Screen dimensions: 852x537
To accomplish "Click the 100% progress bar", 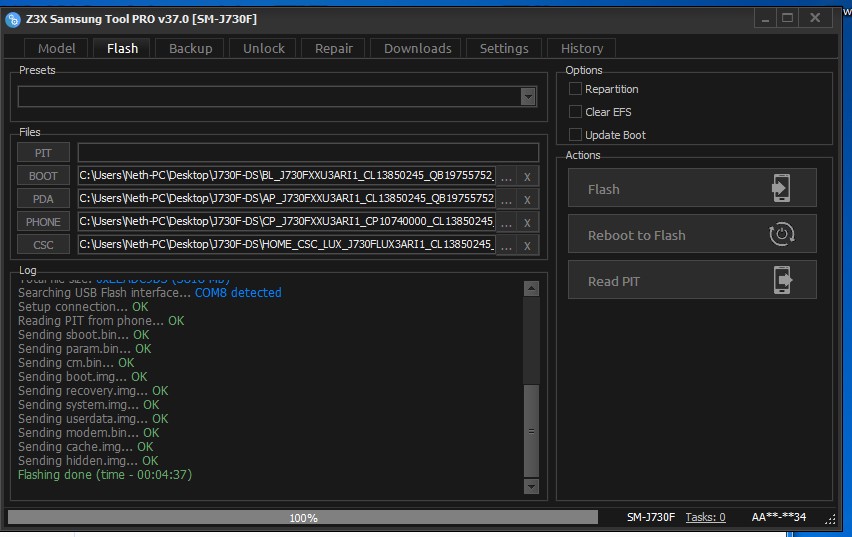I will [303, 517].
